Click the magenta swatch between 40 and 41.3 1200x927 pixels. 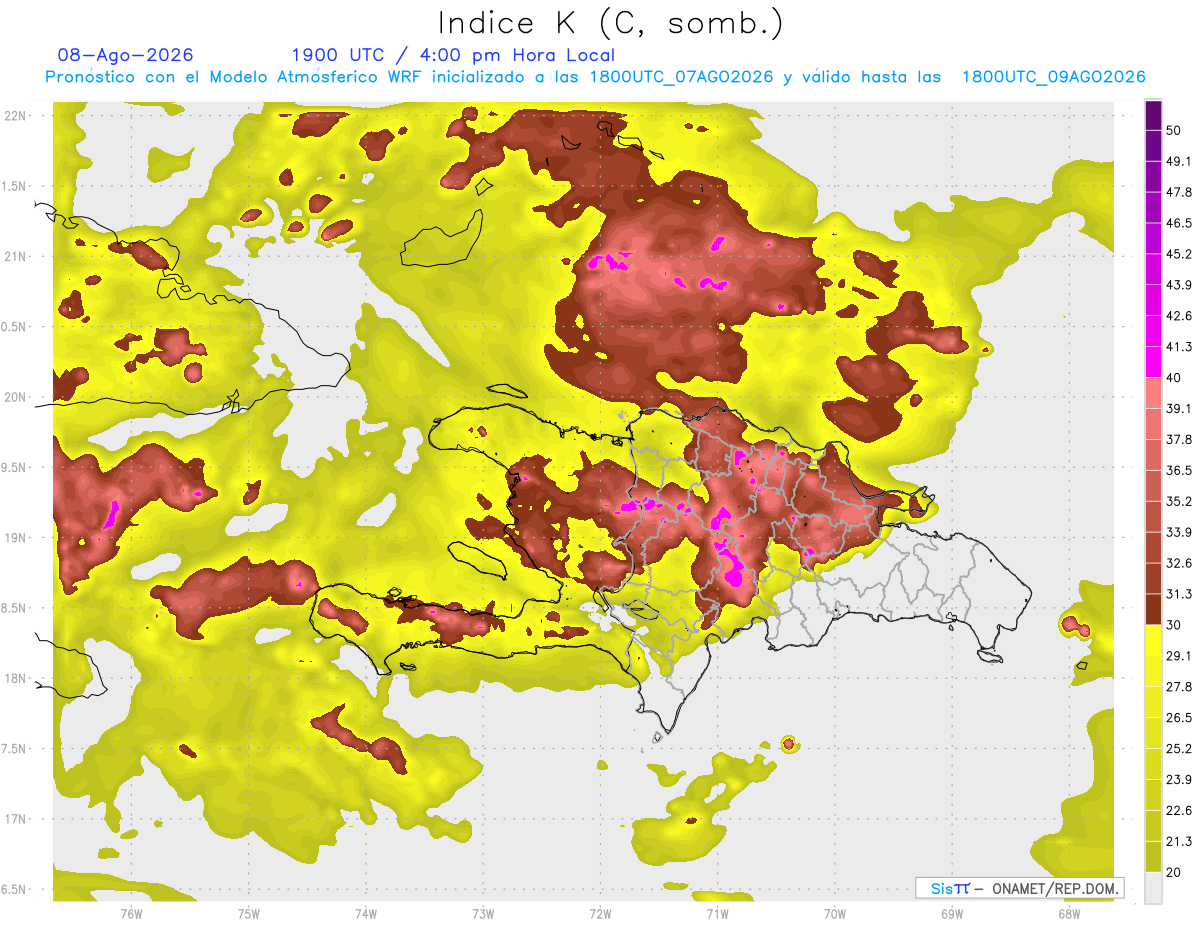tap(1153, 362)
